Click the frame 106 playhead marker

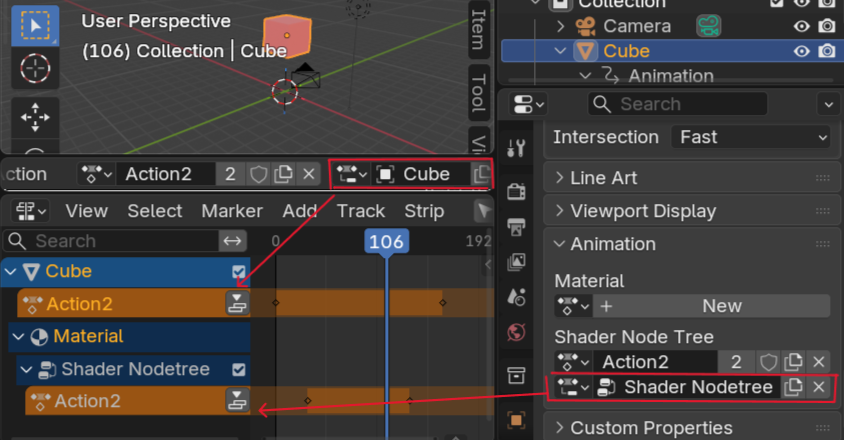pos(386,242)
